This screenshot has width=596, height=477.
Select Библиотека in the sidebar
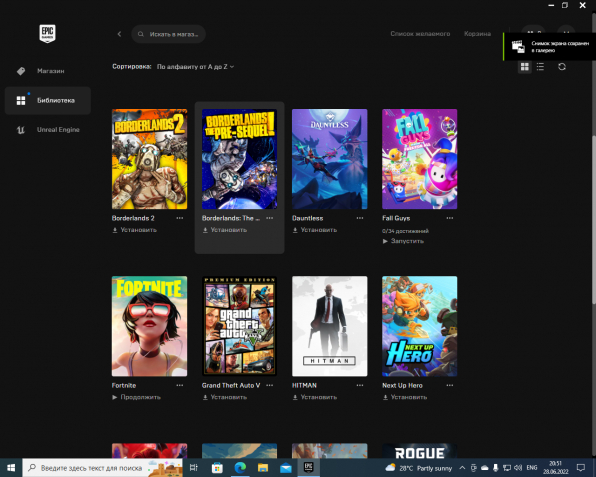tap(48, 100)
